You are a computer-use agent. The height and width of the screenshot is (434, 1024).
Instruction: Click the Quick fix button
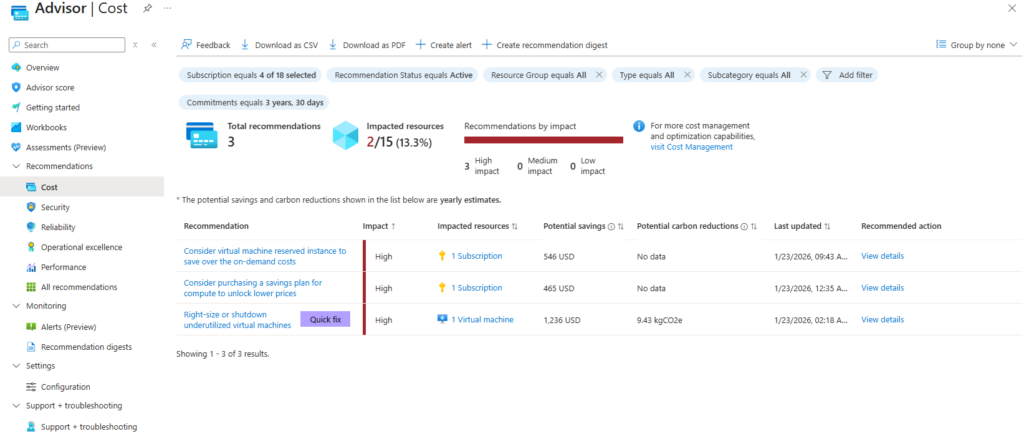pyautogui.click(x=326, y=320)
